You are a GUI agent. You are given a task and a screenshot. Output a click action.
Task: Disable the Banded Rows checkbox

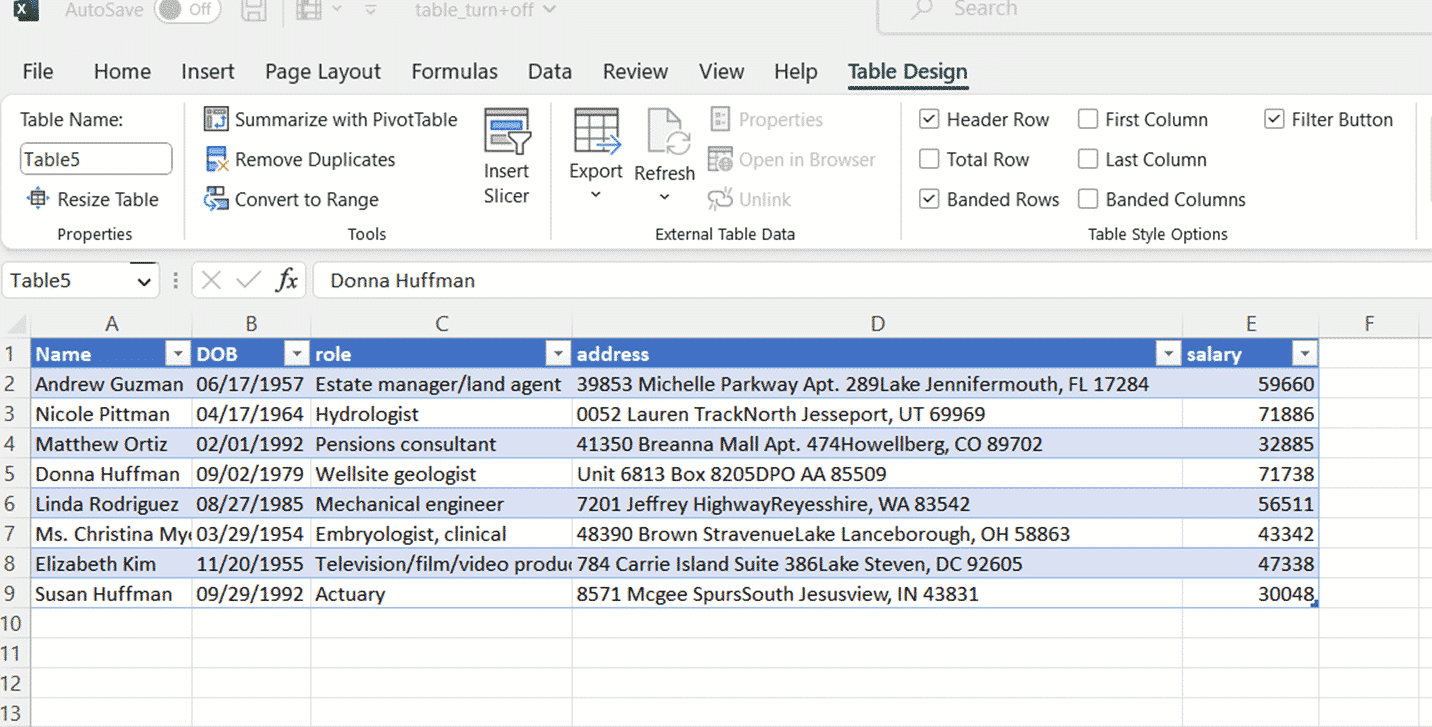929,200
